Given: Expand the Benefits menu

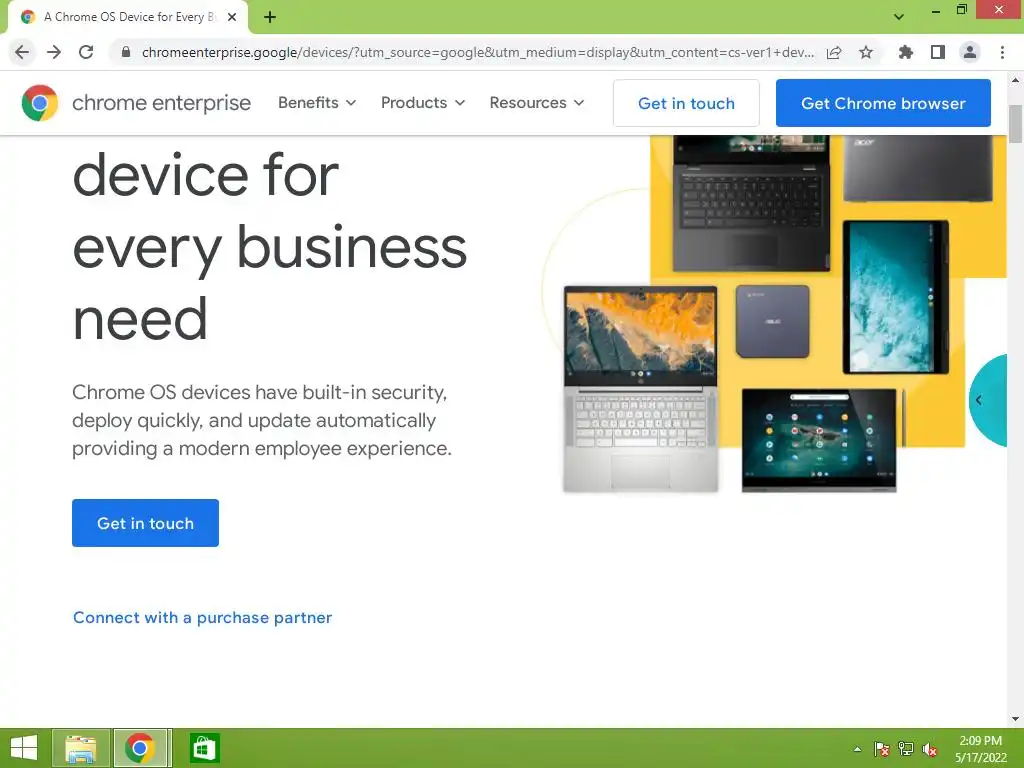Looking at the screenshot, I should [317, 103].
